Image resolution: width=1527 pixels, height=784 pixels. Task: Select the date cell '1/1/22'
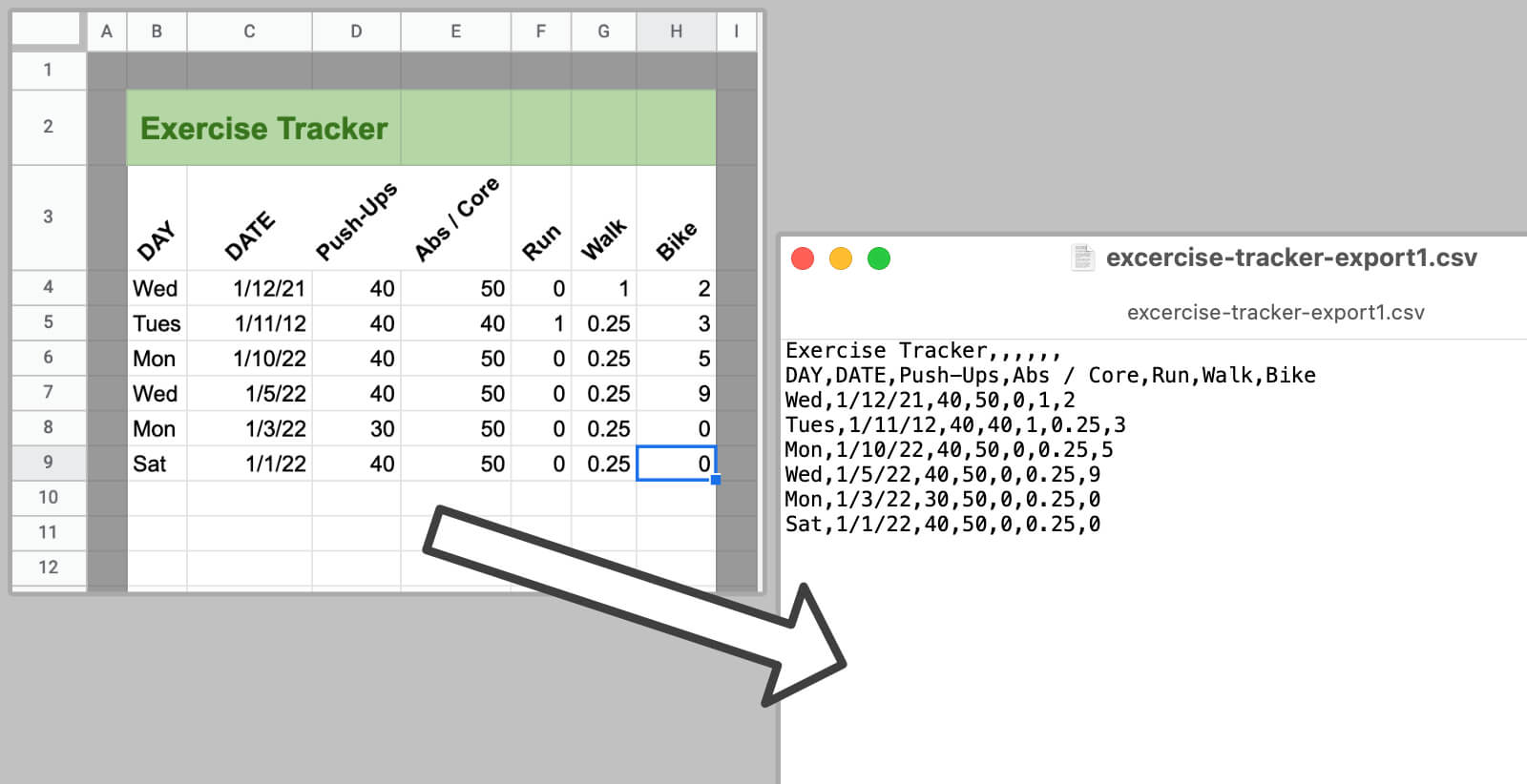click(x=250, y=464)
